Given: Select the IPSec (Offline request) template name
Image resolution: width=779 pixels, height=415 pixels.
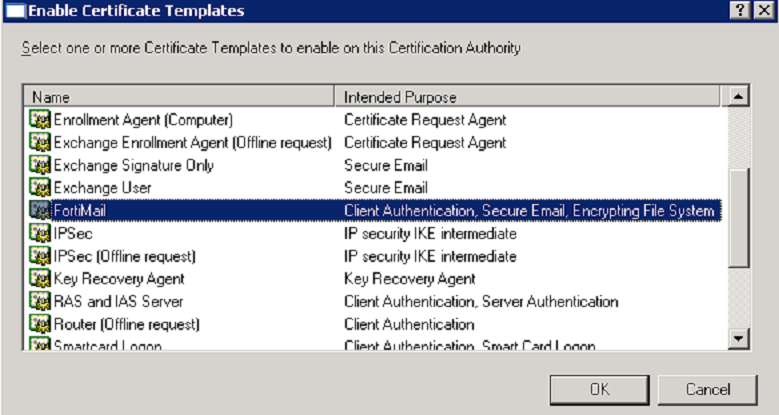Looking at the screenshot, I should click(x=124, y=256).
